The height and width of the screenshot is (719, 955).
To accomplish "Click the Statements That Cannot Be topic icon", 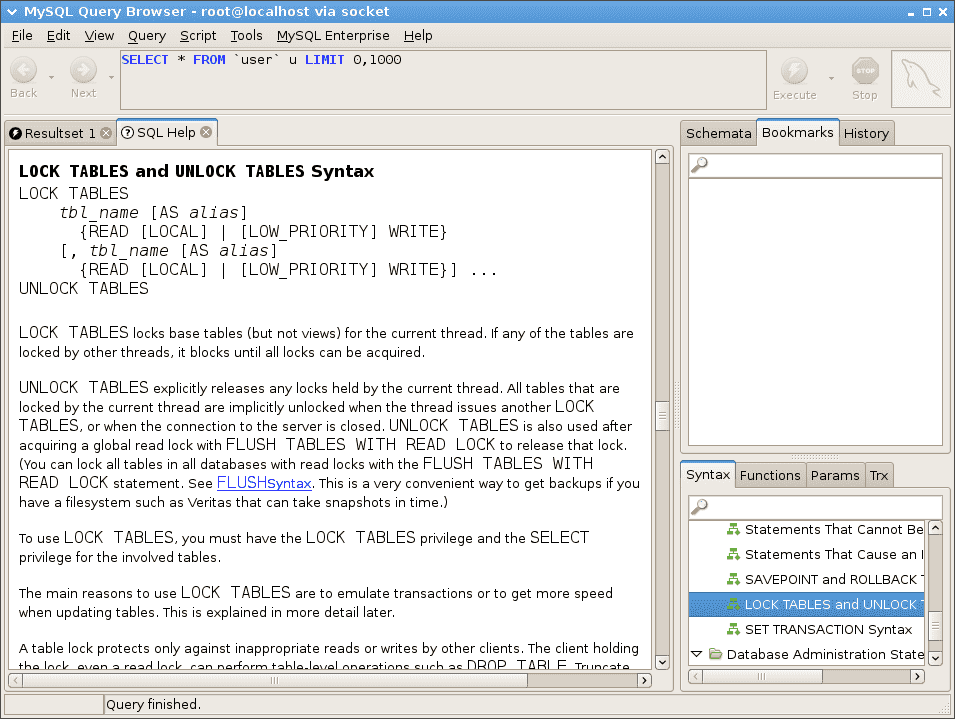I will (733, 529).
